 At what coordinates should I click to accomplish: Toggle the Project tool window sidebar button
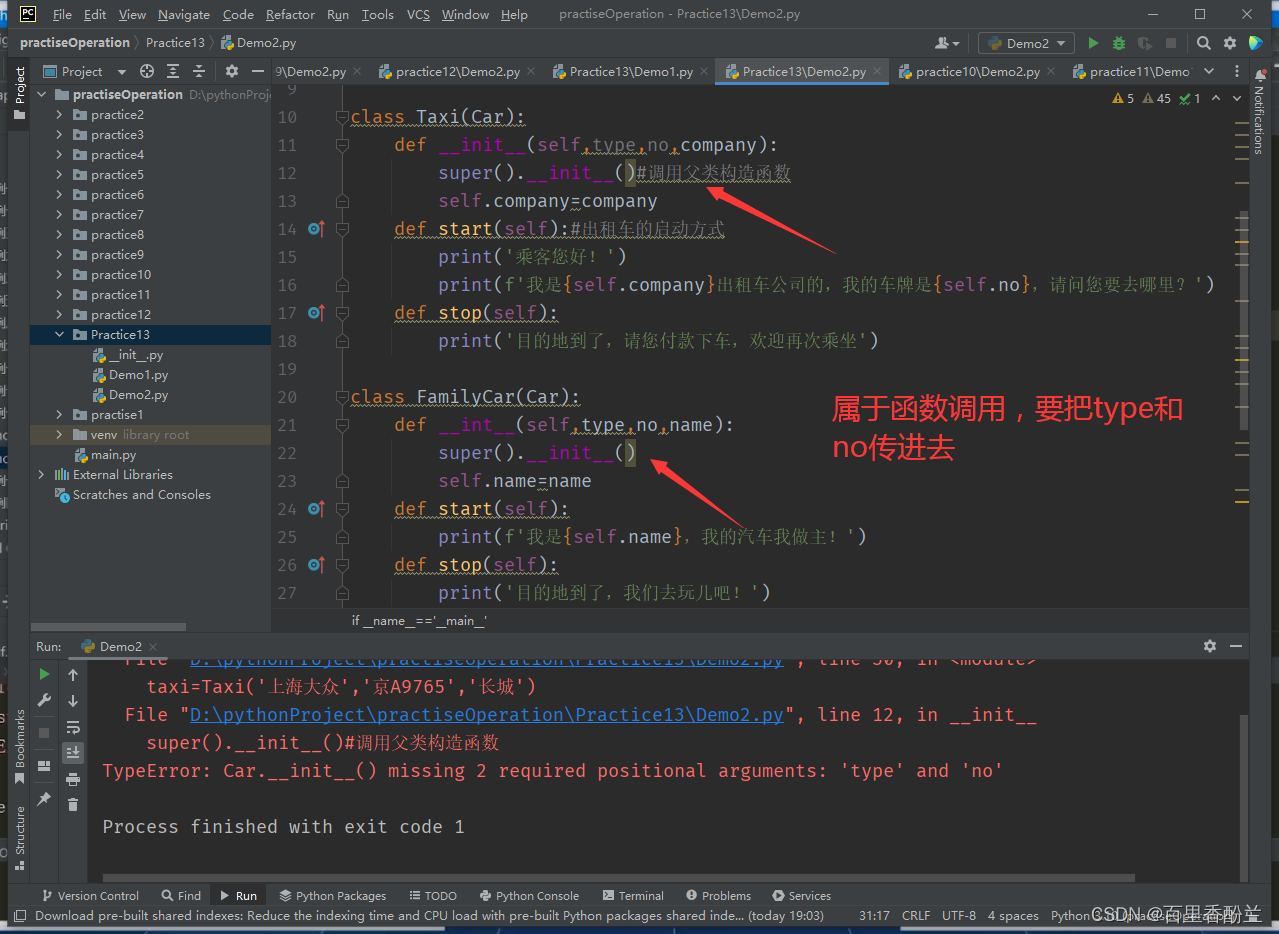pyautogui.click(x=19, y=94)
